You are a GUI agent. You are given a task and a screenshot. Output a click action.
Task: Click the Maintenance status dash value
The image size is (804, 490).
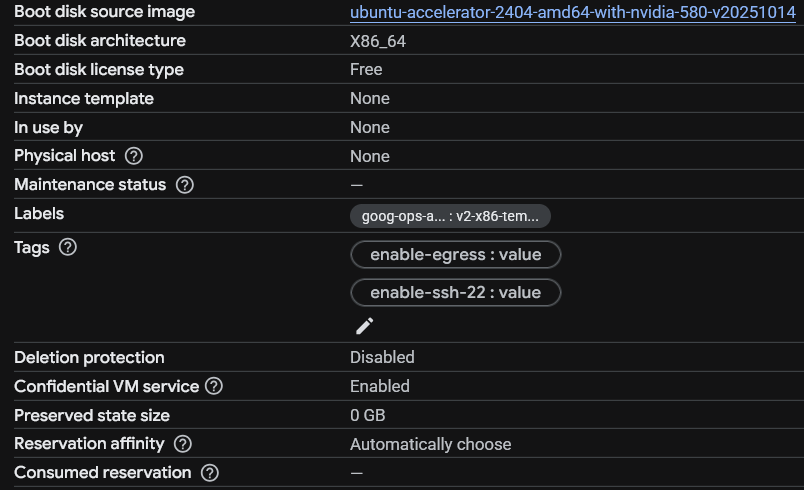coord(356,185)
